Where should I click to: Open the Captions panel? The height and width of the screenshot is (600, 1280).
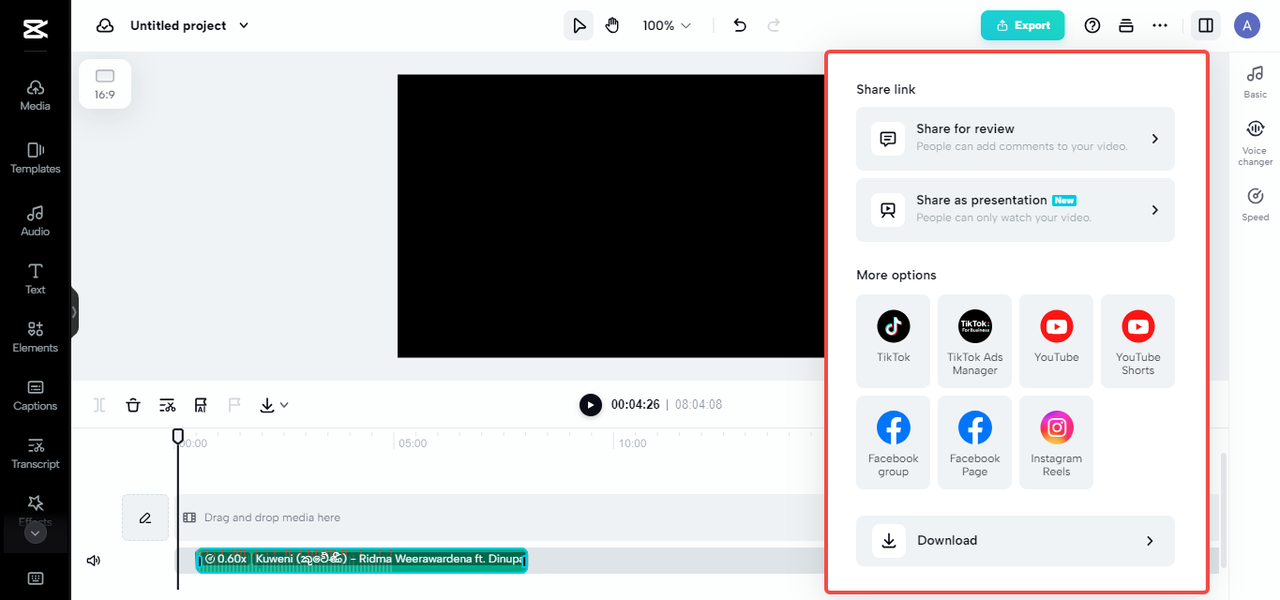35,395
